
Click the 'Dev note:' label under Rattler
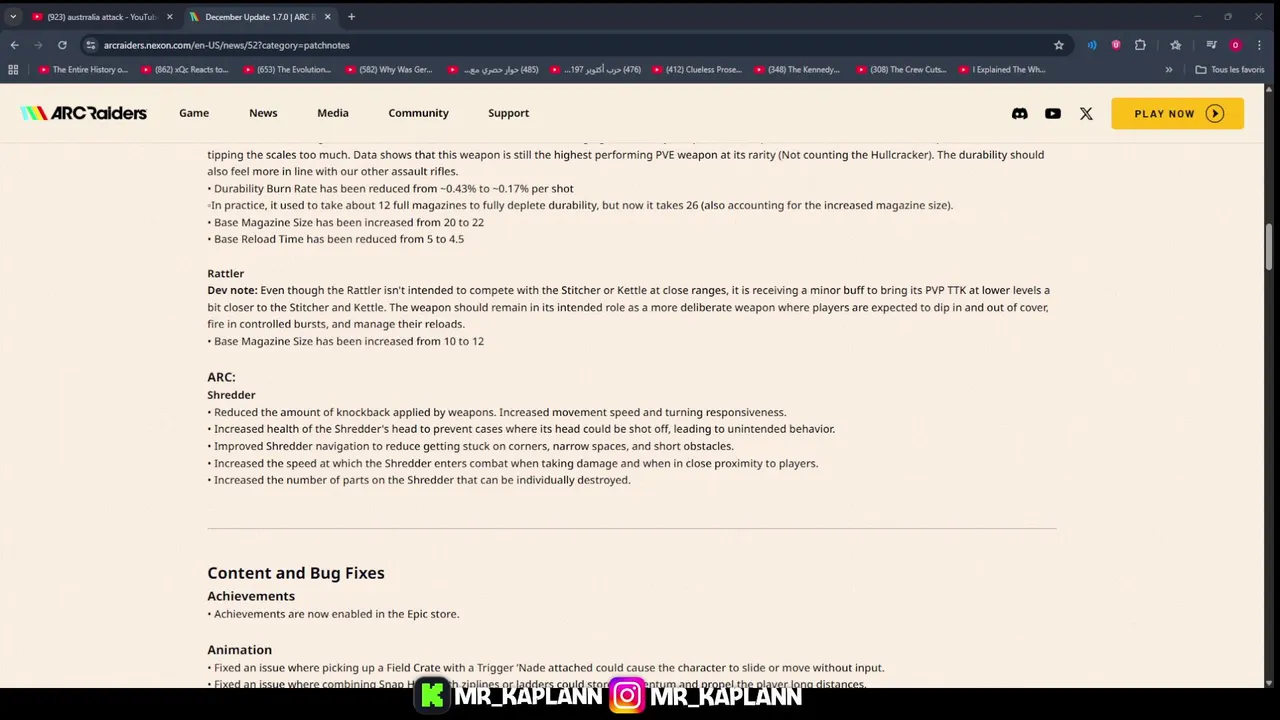tap(232, 290)
